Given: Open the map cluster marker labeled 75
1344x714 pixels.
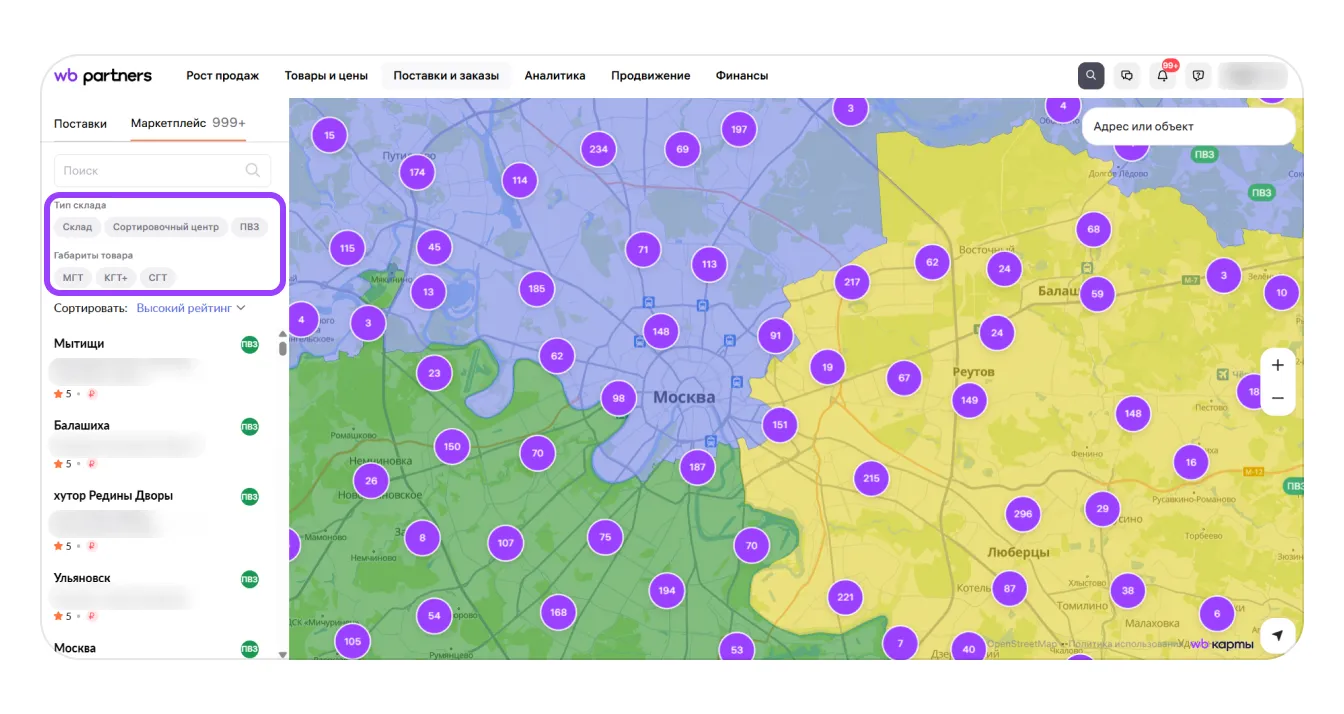Looking at the screenshot, I should (605, 537).
